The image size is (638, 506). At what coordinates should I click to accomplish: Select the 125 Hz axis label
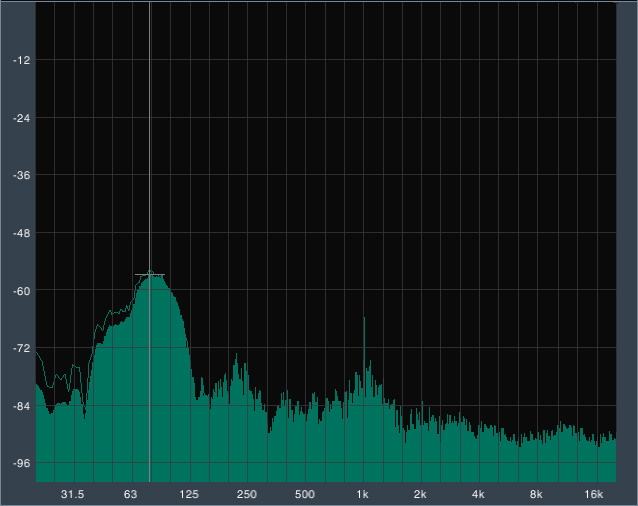189,494
